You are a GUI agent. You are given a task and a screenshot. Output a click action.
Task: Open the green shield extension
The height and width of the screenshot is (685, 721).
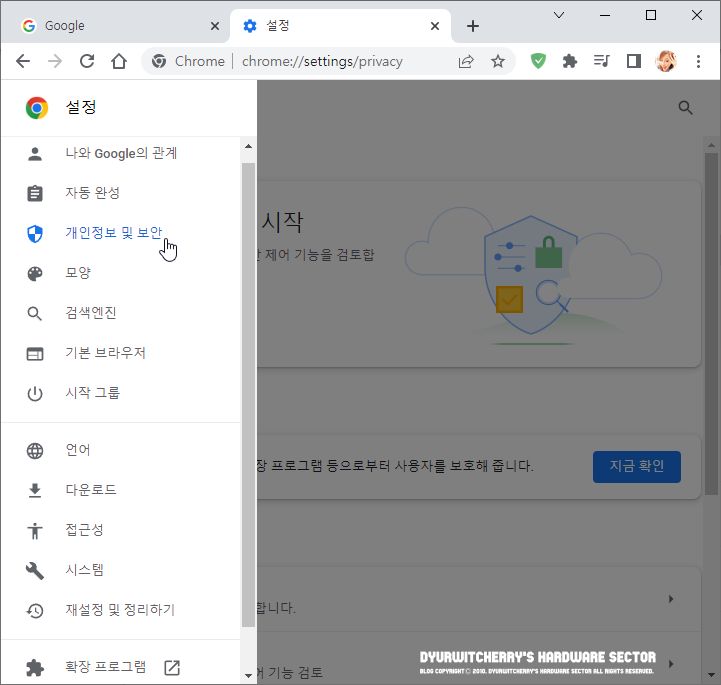538,61
